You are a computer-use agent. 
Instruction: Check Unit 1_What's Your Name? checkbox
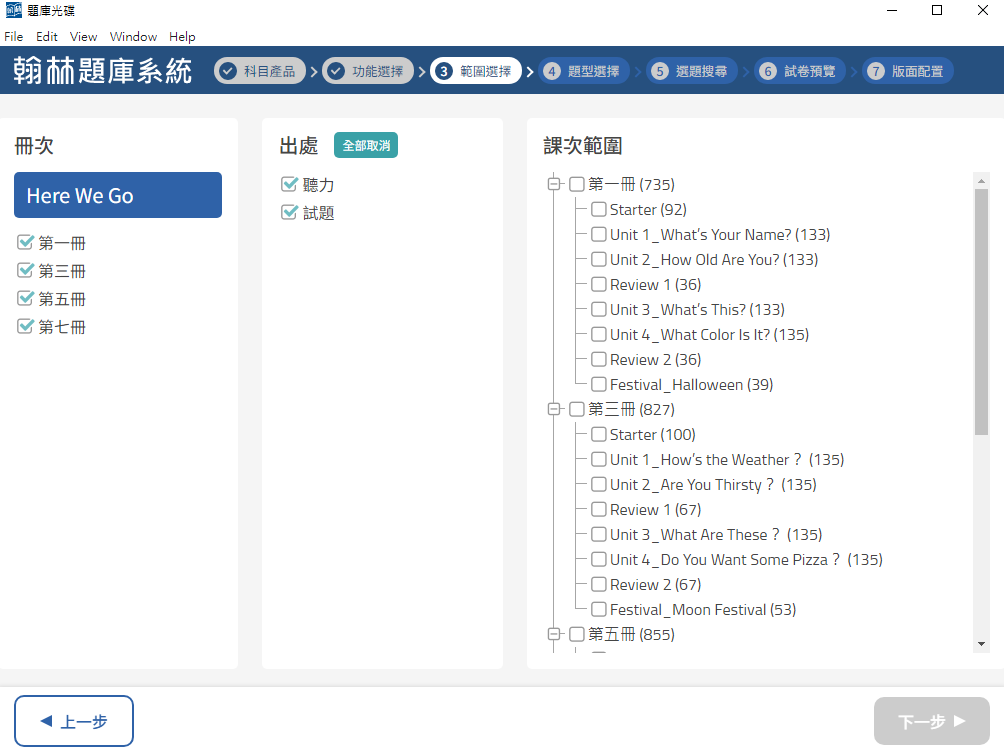click(599, 235)
